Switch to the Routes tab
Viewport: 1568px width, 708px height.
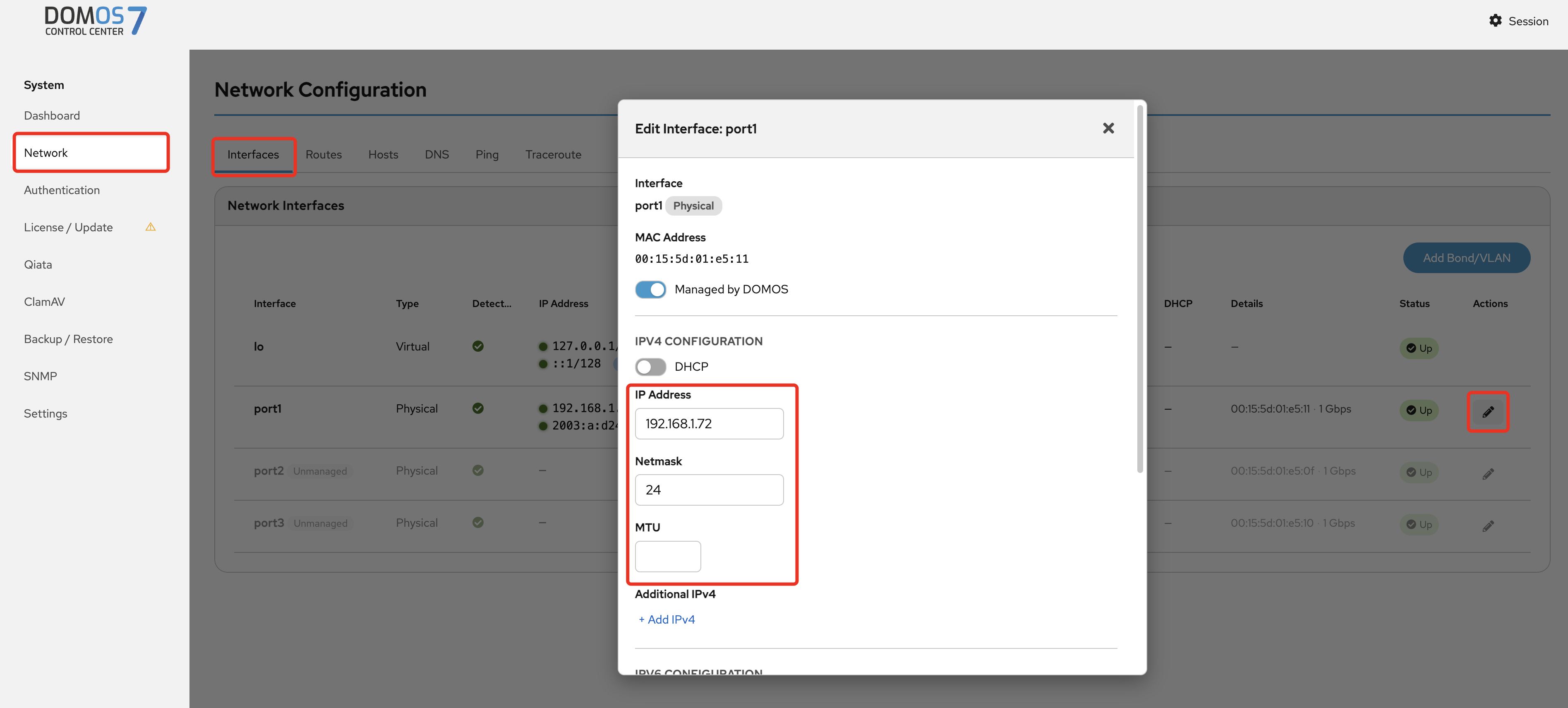(323, 155)
